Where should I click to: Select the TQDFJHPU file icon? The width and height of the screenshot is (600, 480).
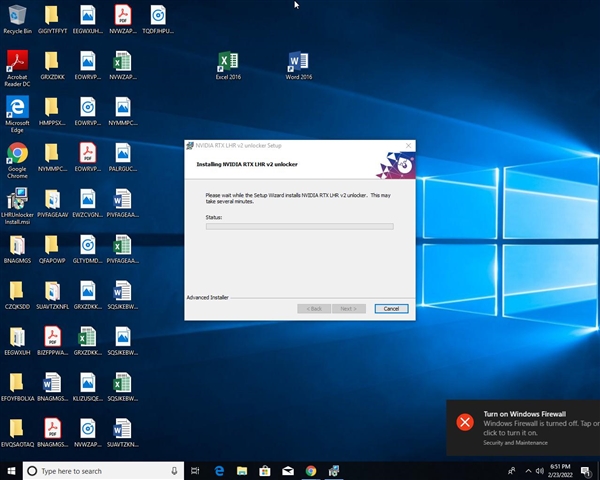coord(157,15)
